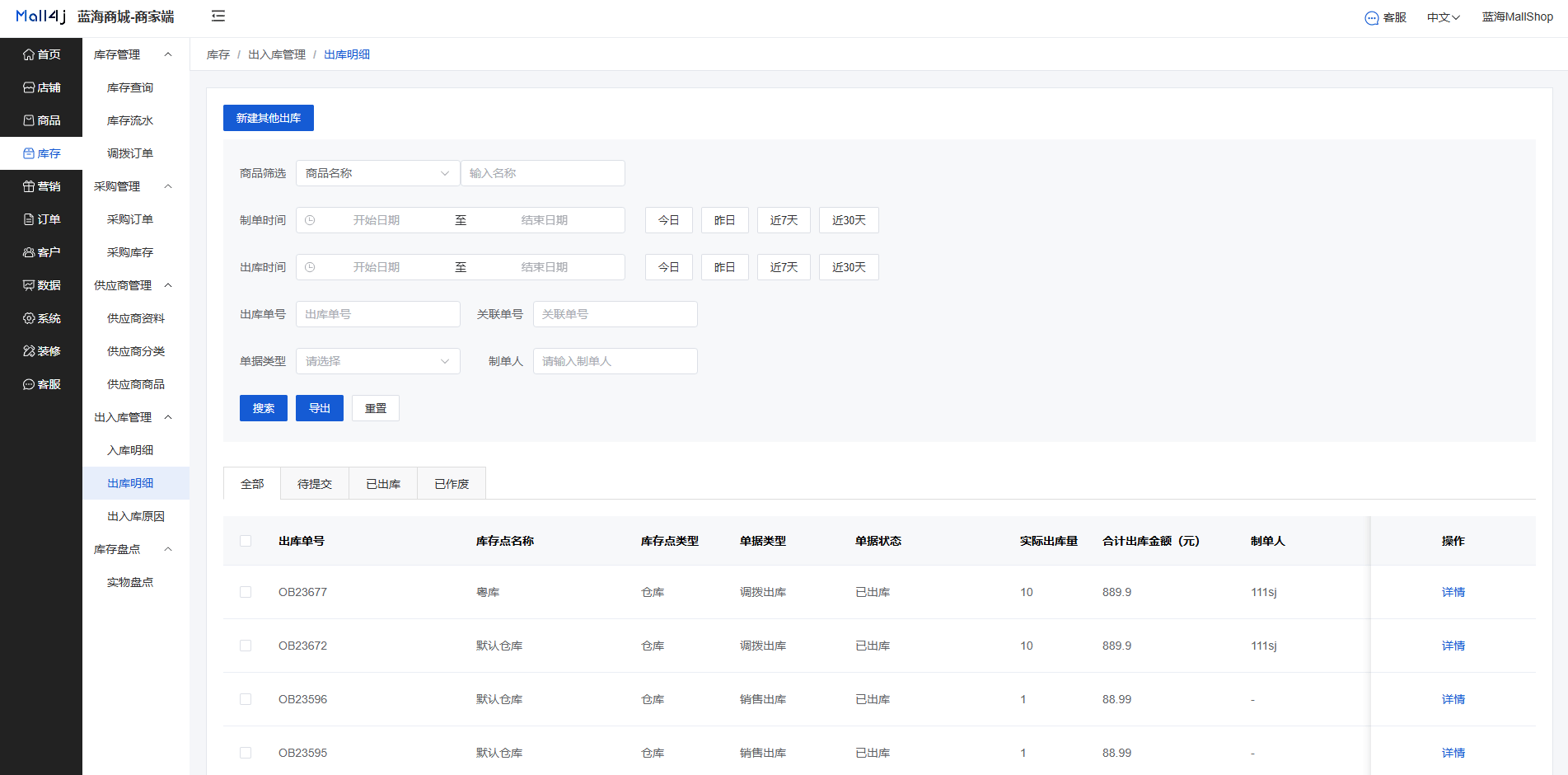The image size is (1568, 775).
Task: Open the 营销 marketing section
Action: click(x=41, y=186)
